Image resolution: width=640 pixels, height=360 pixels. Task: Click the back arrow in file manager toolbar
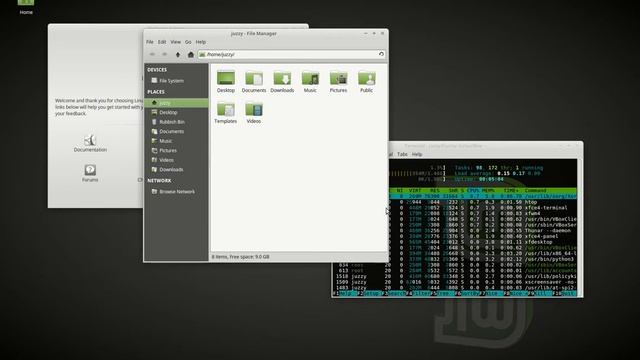[x=152, y=54]
